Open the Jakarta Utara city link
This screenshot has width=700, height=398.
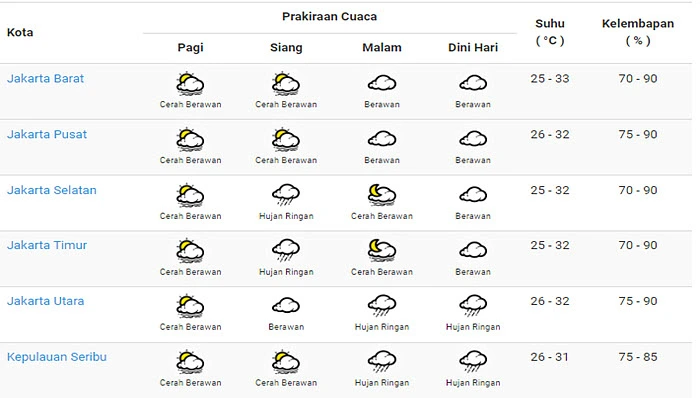pyautogui.click(x=46, y=301)
